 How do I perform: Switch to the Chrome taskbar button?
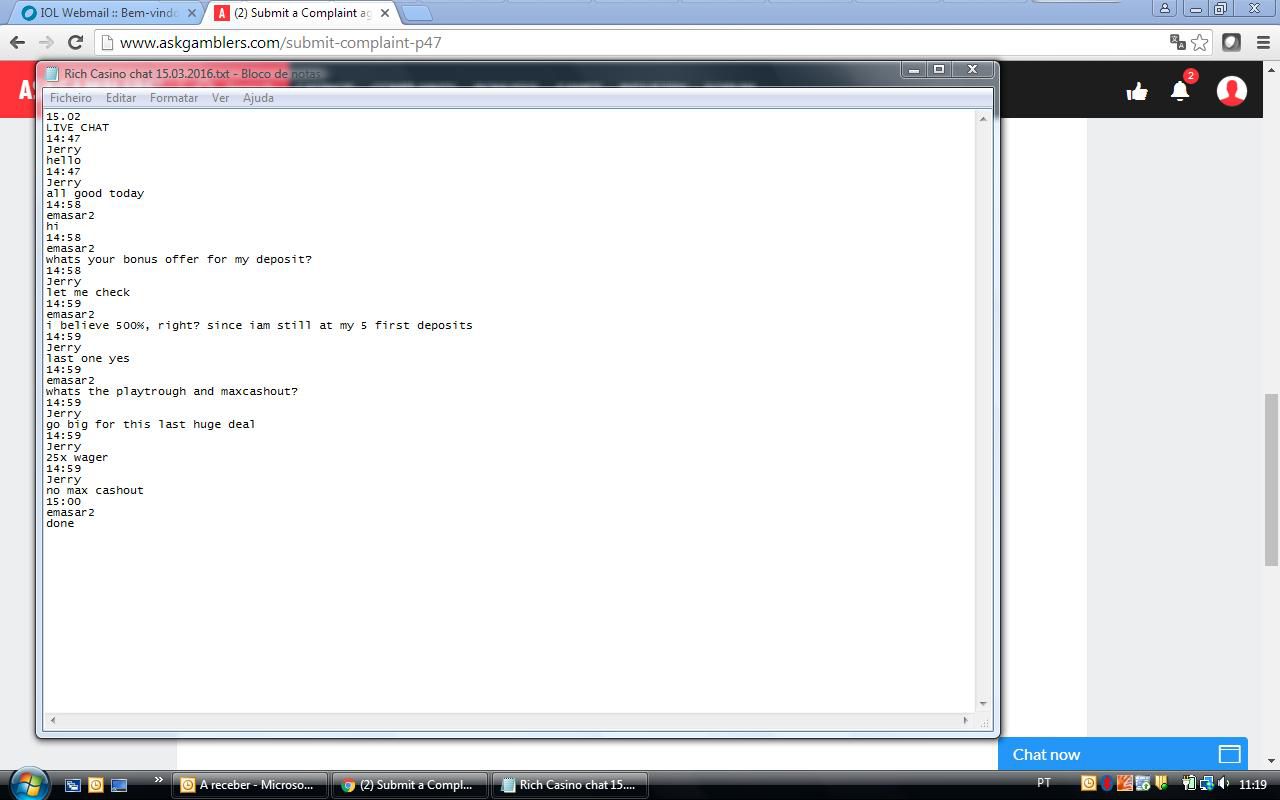coord(410,785)
